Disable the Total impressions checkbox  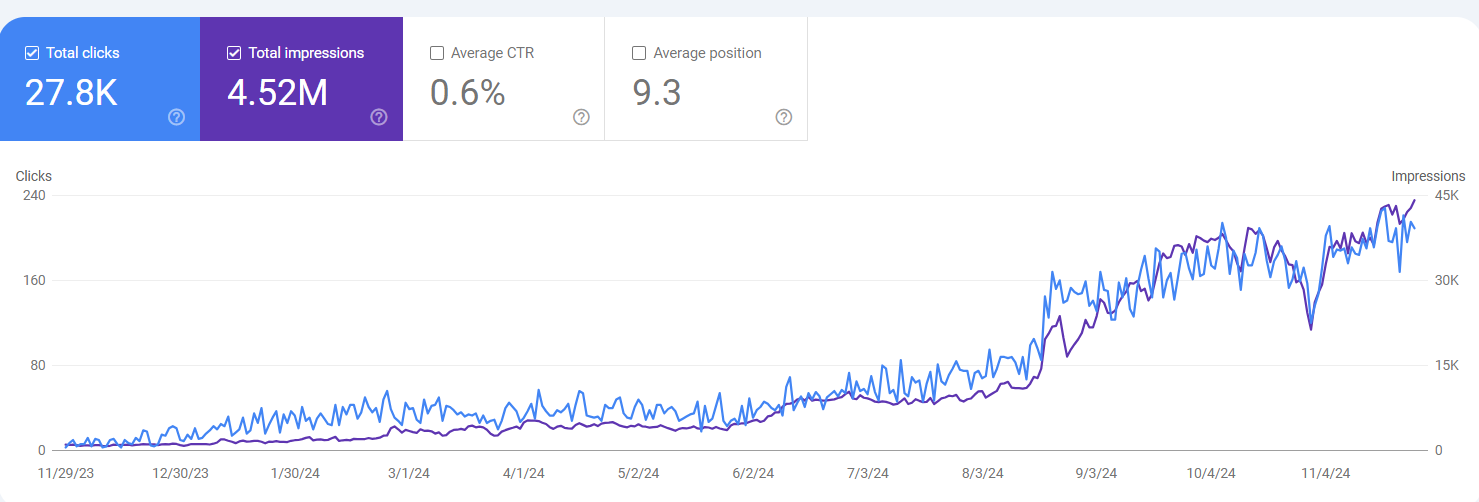pyautogui.click(x=234, y=53)
